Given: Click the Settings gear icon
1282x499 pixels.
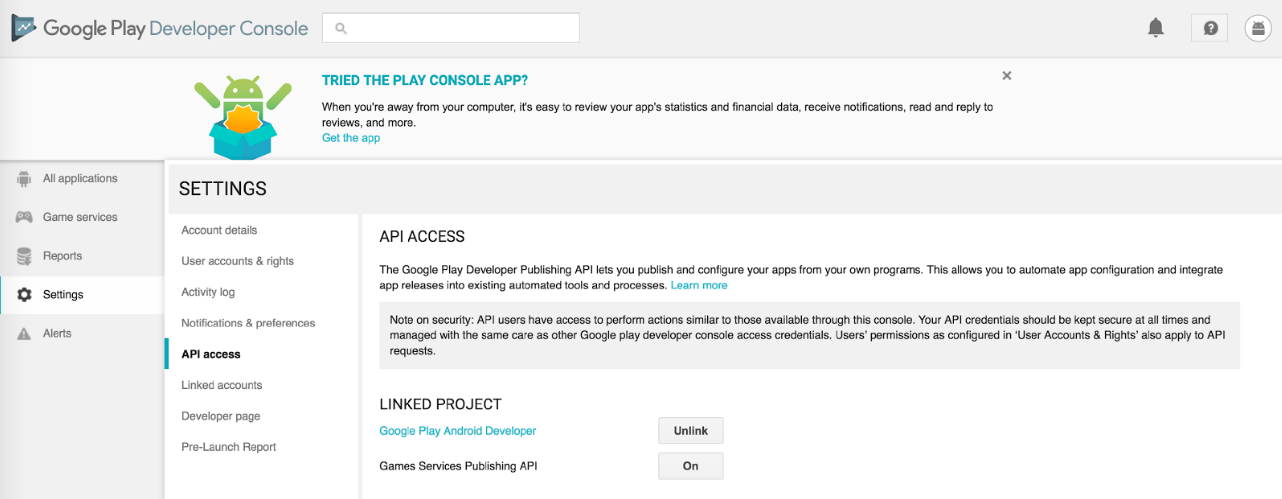Looking at the screenshot, I should click(24, 295).
